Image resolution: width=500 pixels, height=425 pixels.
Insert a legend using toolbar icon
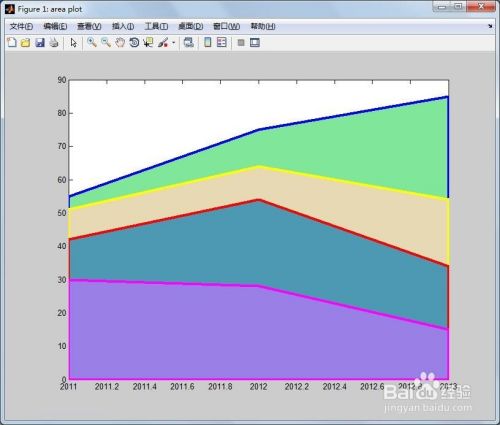tap(221, 42)
